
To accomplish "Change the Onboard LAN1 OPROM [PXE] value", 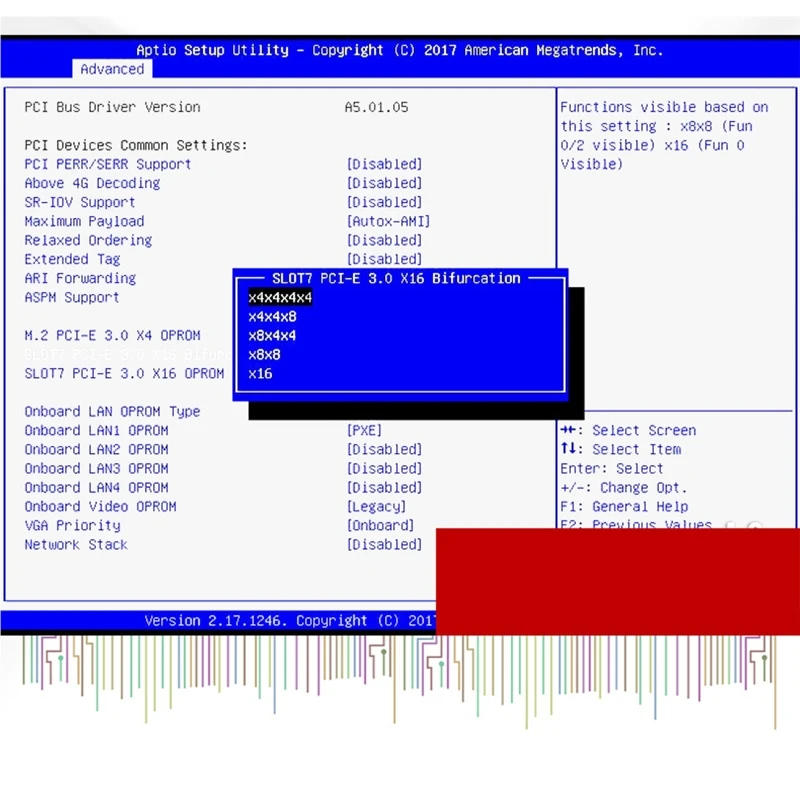I will pyautogui.click(x=364, y=431).
